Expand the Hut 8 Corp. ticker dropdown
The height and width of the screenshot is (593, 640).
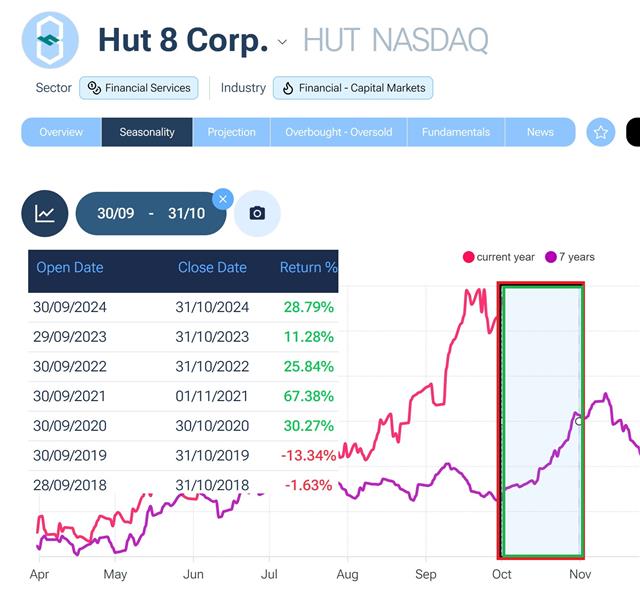(282, 42)
